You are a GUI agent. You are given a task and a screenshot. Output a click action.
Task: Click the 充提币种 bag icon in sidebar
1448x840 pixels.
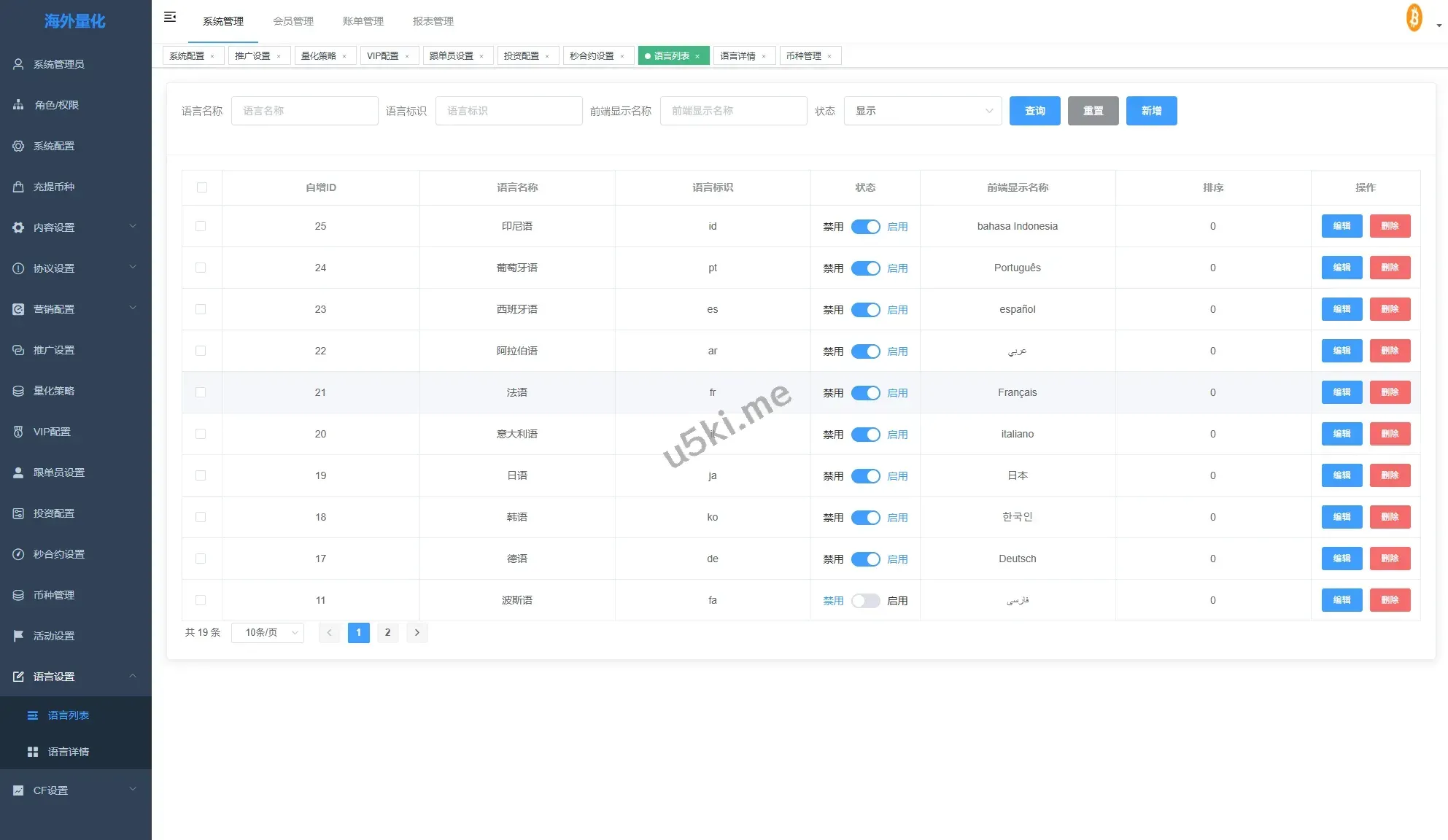(18, 187)
